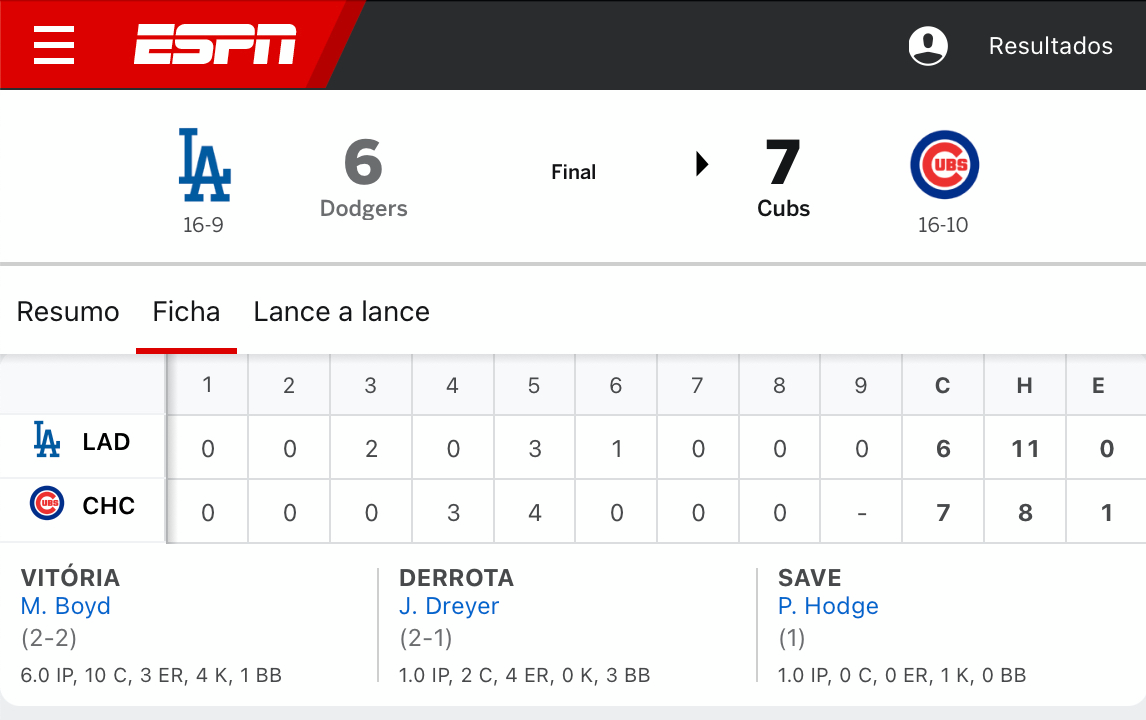Click the CHC abbreviation in linescore

pyautogui.click(x=109, y=506)
